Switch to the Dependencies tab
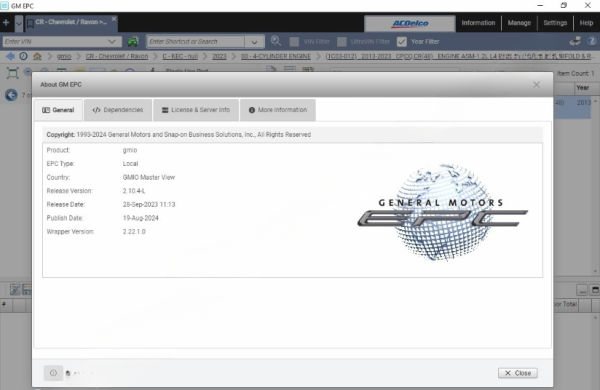The width and height of the screenshot is (600, 390). (x=118, y=110)
